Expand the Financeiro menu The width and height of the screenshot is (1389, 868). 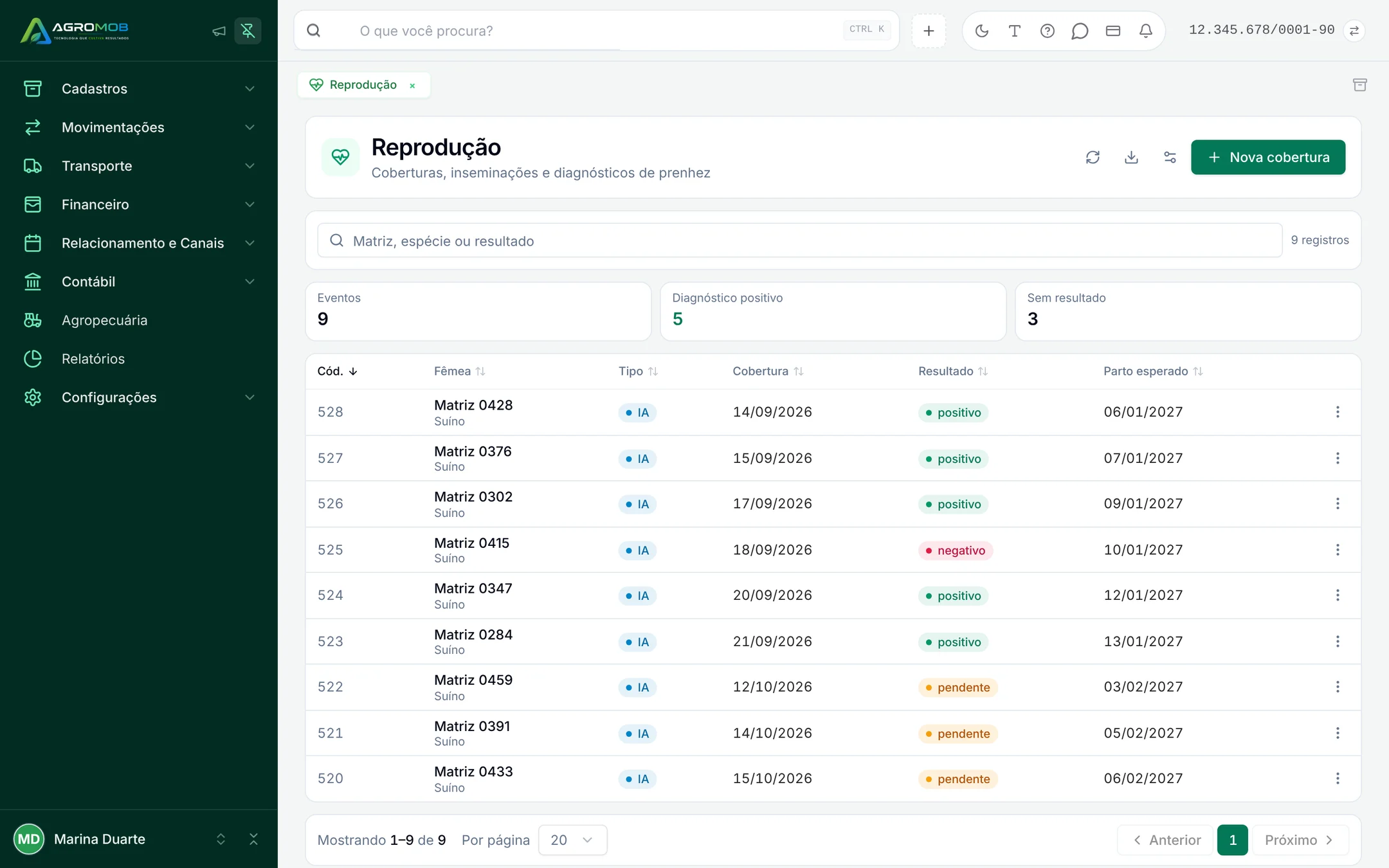[x=139, y=204]
